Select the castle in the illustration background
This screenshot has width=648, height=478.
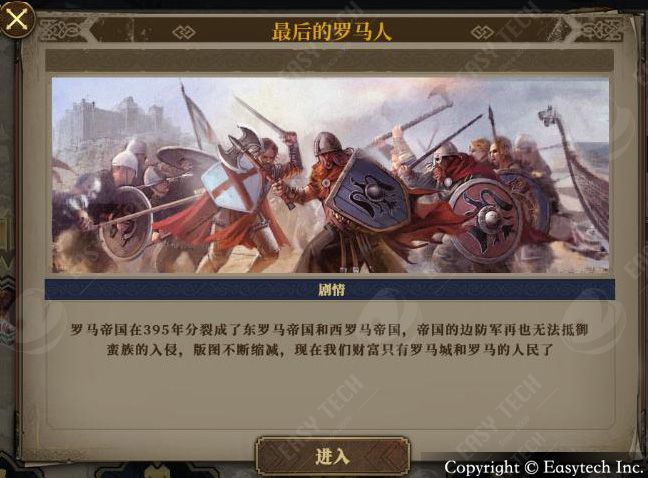tap(108, 119)
